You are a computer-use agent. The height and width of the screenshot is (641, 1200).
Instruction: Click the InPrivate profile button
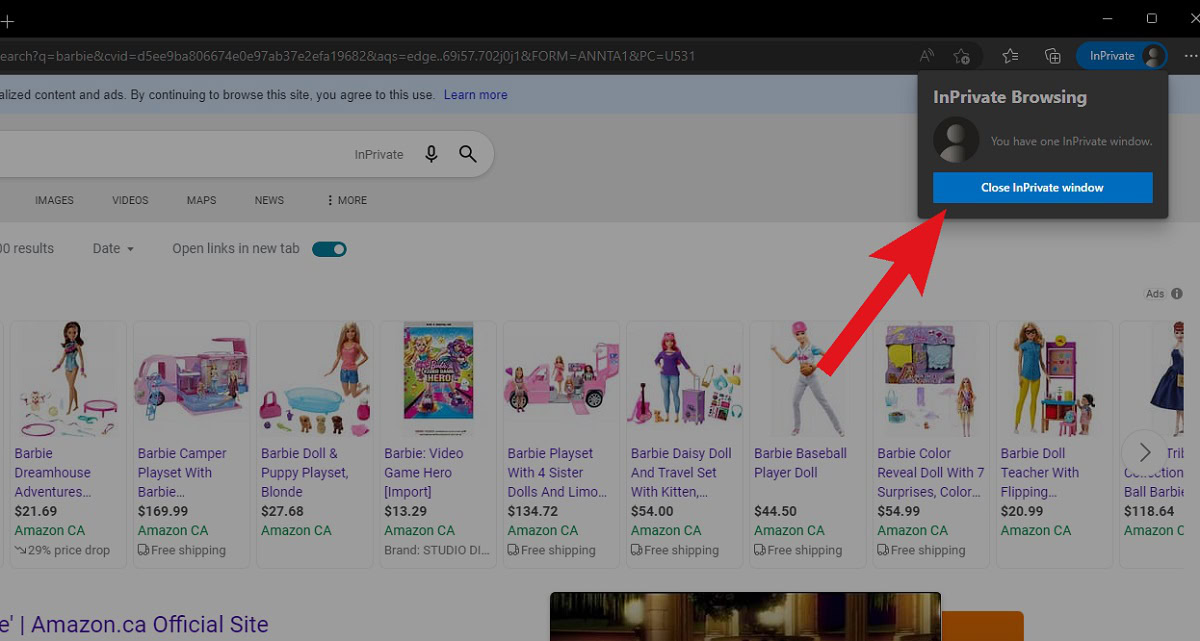[1122, 56]
